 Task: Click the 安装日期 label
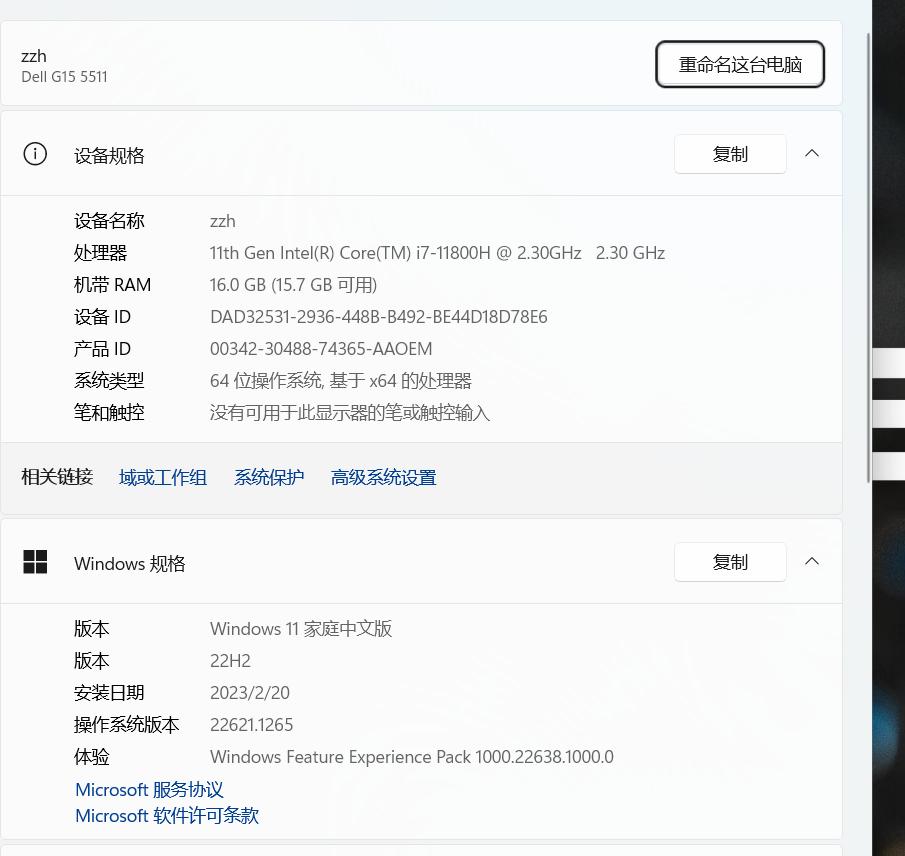(x=109, y=693)
